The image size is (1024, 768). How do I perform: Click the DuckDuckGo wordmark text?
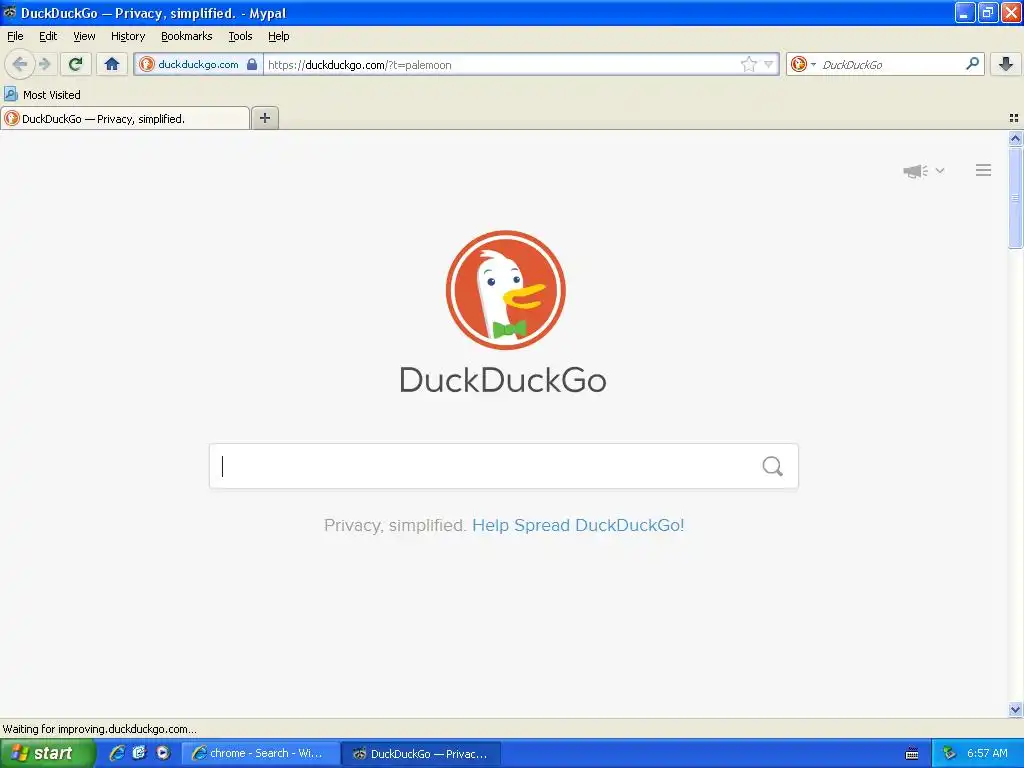click(x=503, y=380)
